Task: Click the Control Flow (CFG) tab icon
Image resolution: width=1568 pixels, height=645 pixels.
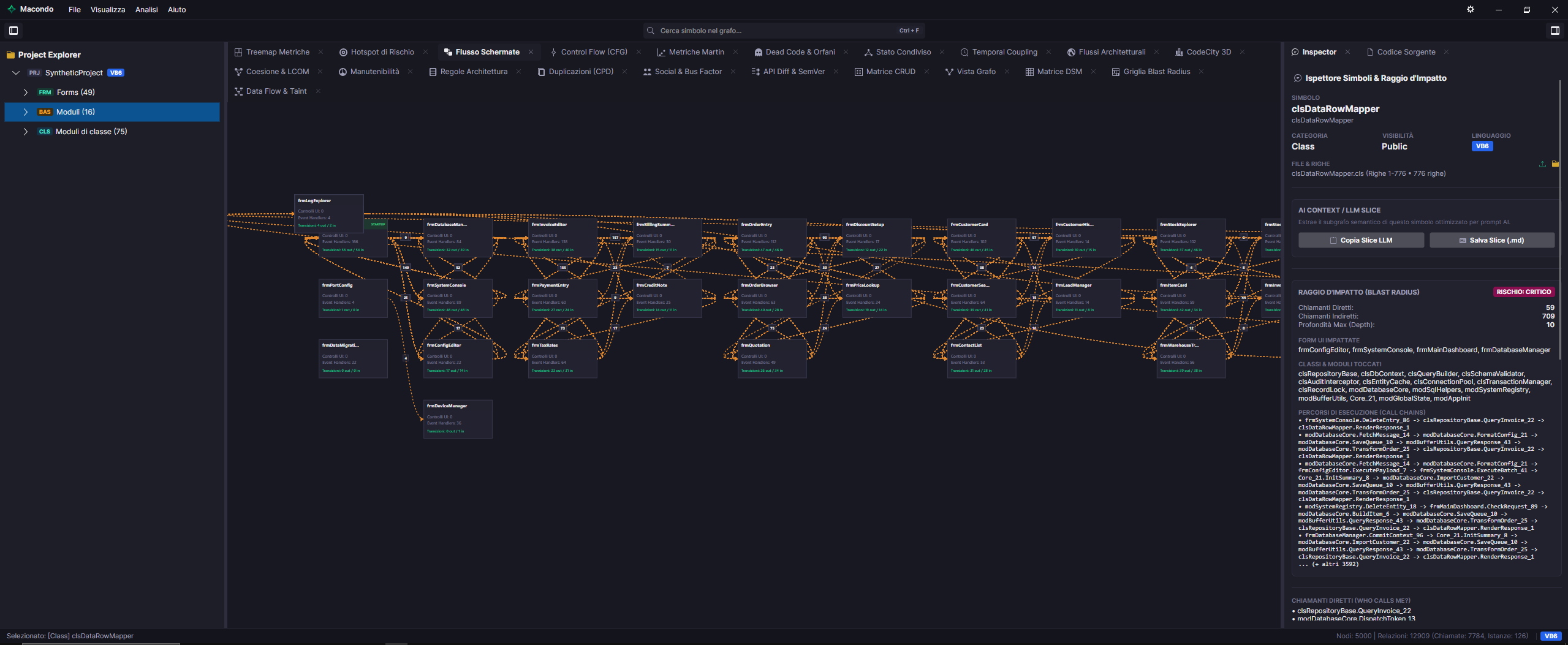Action: click(553, 52)
